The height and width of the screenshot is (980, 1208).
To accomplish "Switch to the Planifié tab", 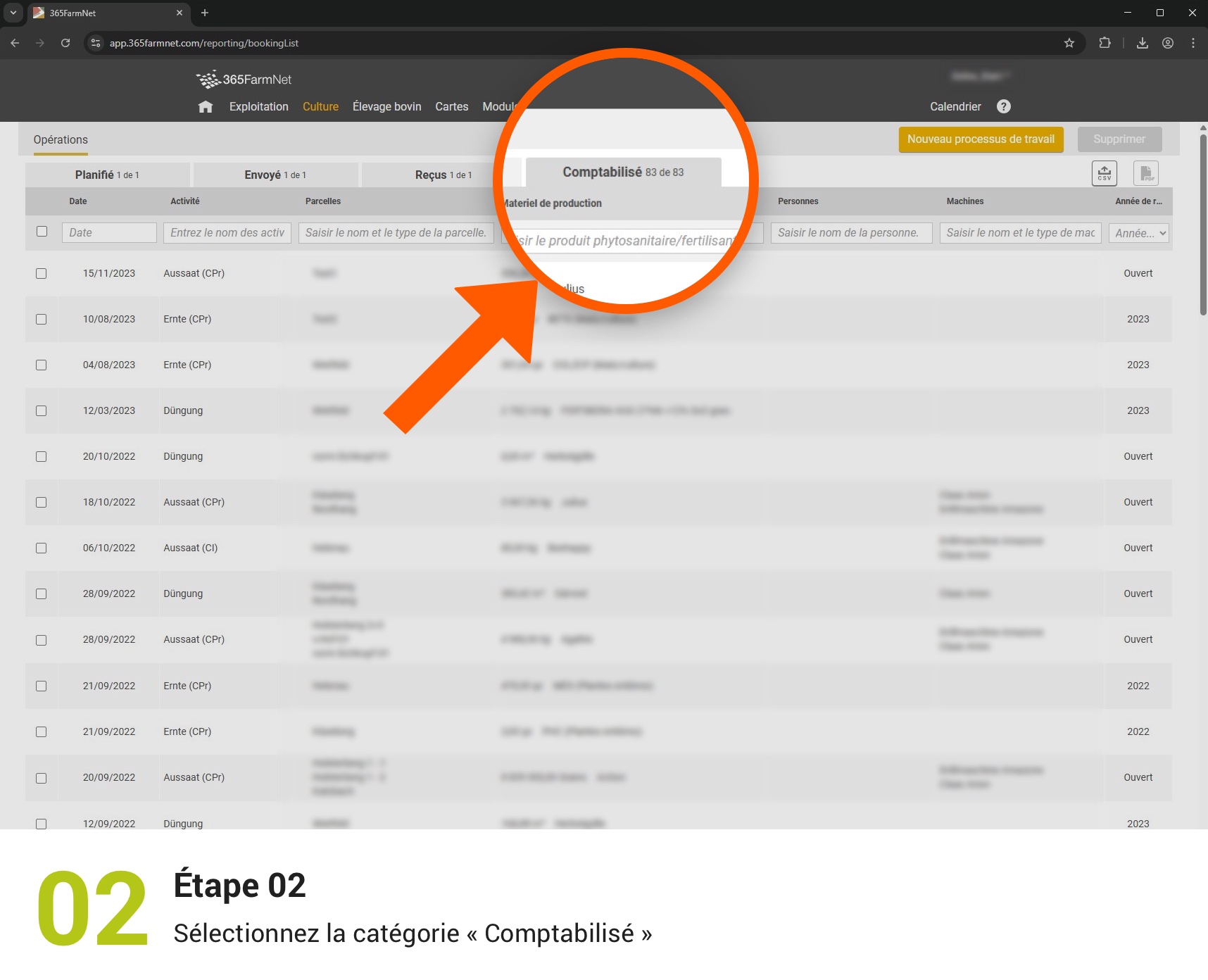I will coord(107,175).
